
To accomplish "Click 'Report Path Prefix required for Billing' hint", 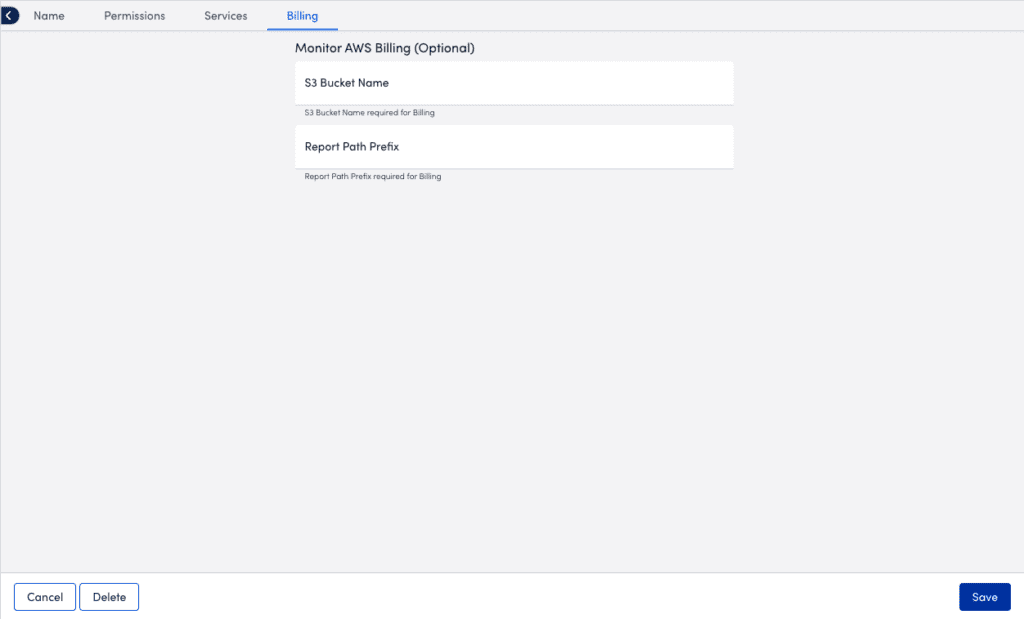I will (x=373, y=176).
